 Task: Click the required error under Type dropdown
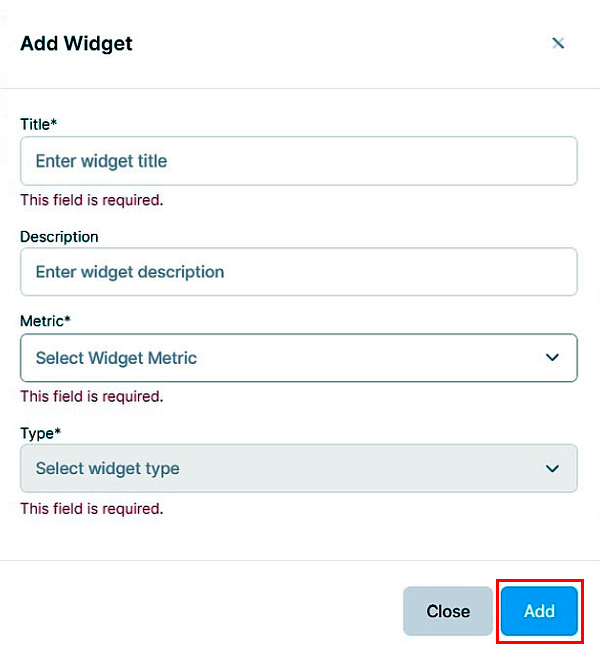(91, 508)
